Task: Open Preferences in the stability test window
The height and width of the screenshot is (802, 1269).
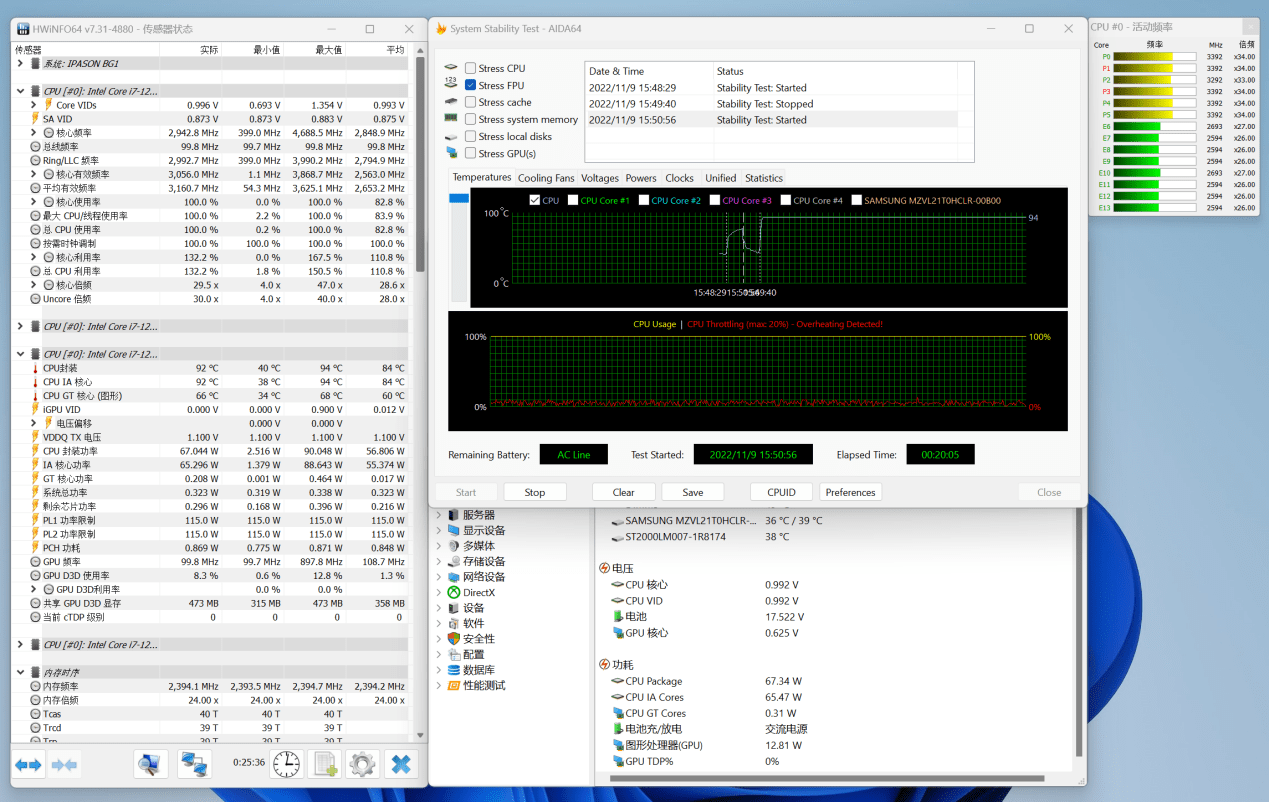Action: (x=850, y=492)
